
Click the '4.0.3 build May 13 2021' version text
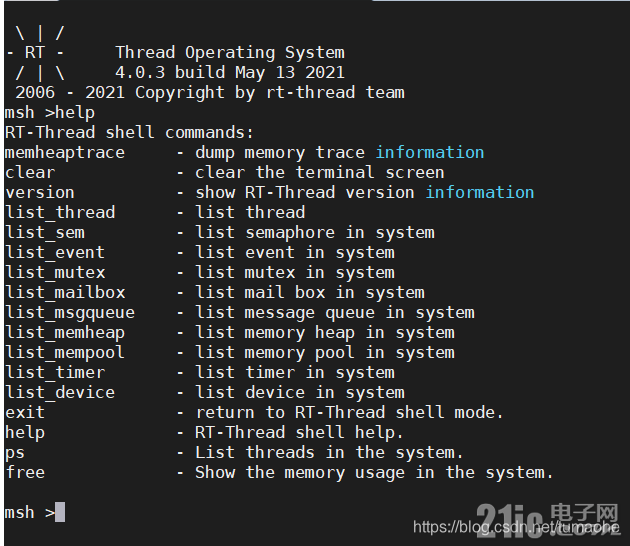230,73
